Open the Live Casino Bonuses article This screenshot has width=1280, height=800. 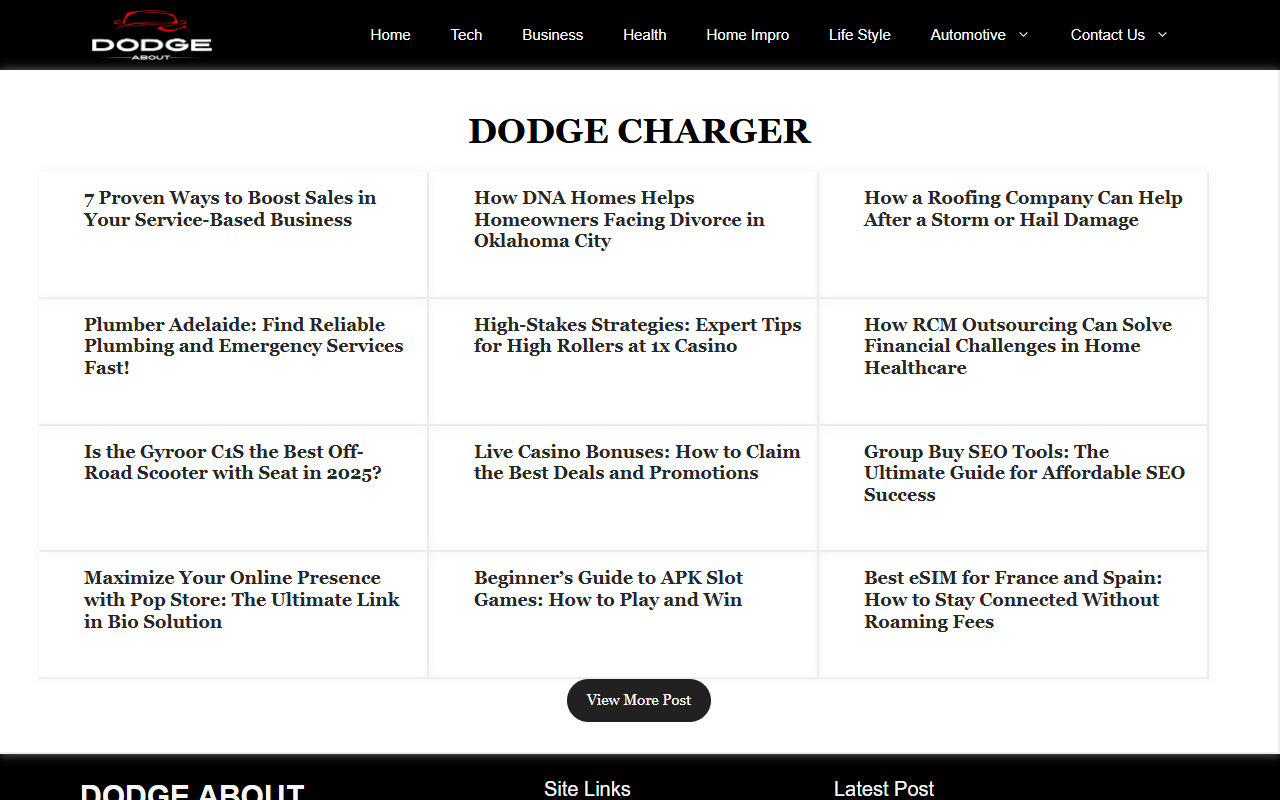pos(637,462)
